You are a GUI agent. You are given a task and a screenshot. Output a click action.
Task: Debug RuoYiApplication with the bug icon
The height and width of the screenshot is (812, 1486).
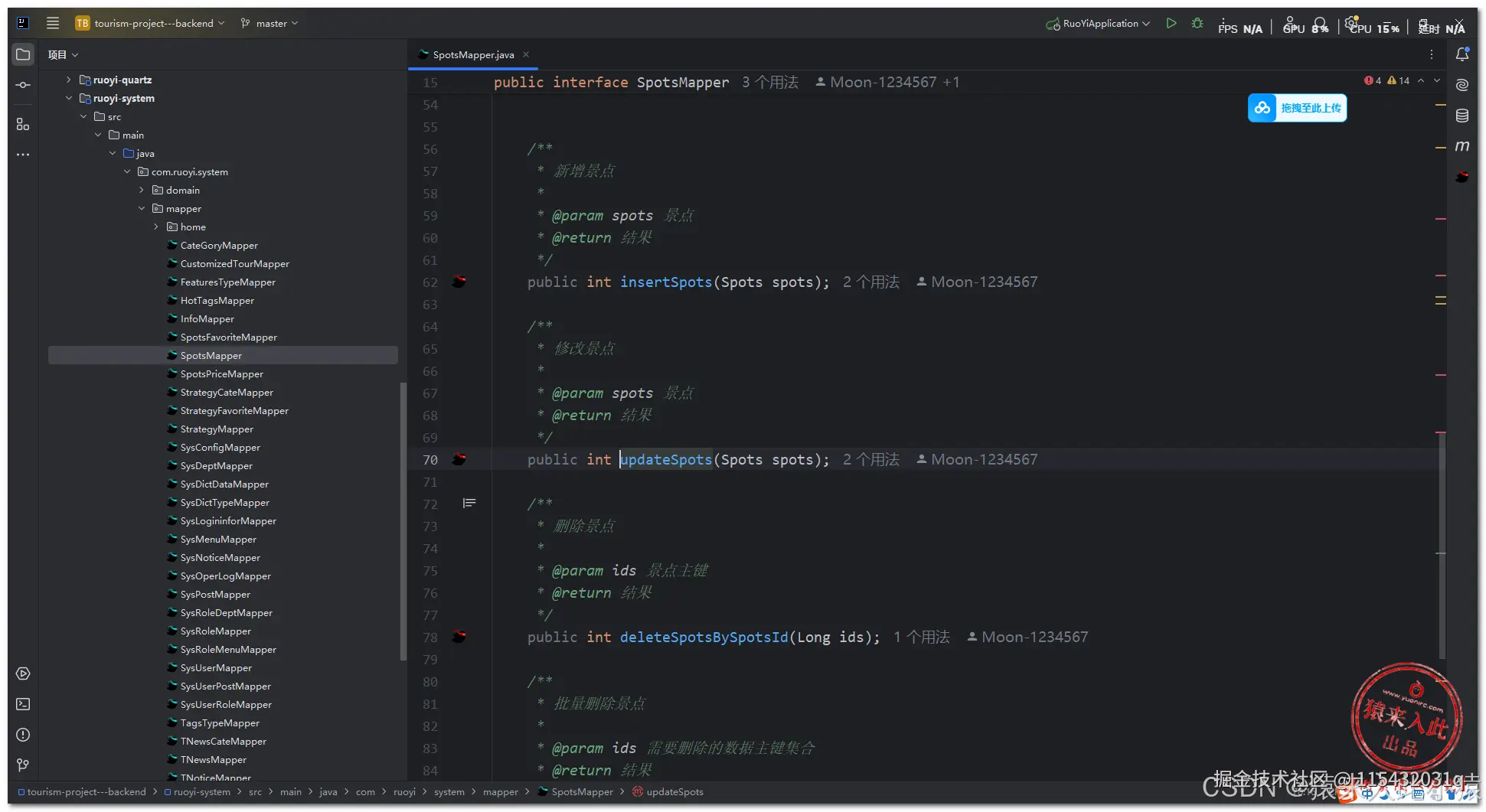[x=1197, y=23]
